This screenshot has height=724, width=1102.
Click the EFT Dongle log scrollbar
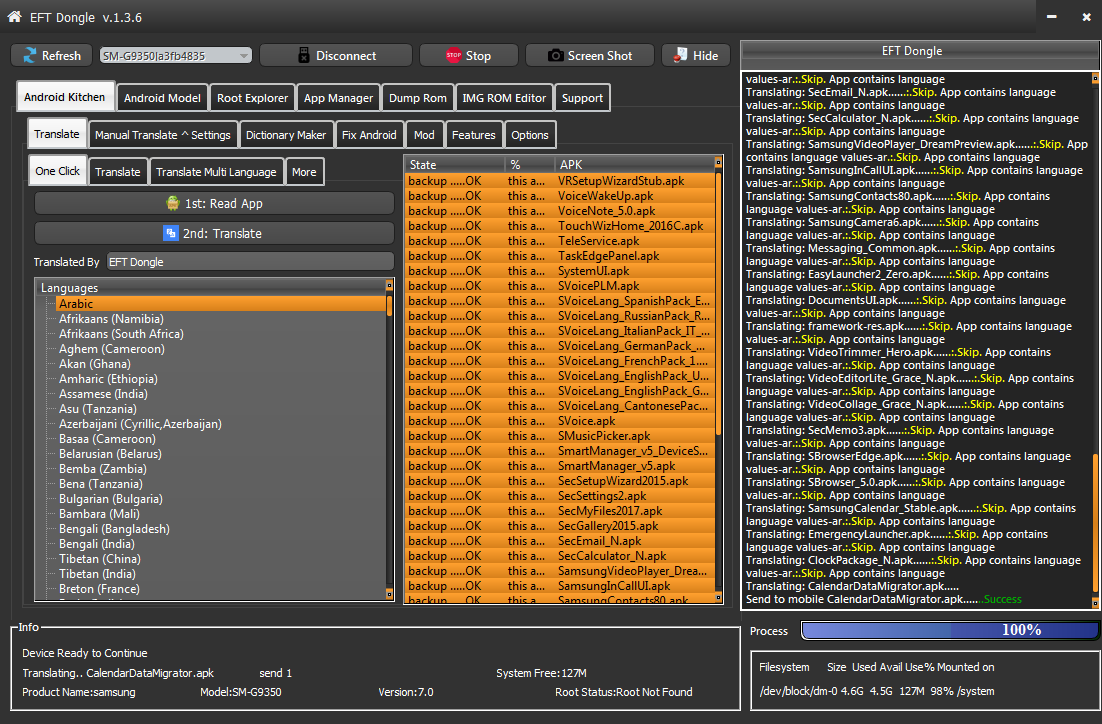tap(1095, 340)
